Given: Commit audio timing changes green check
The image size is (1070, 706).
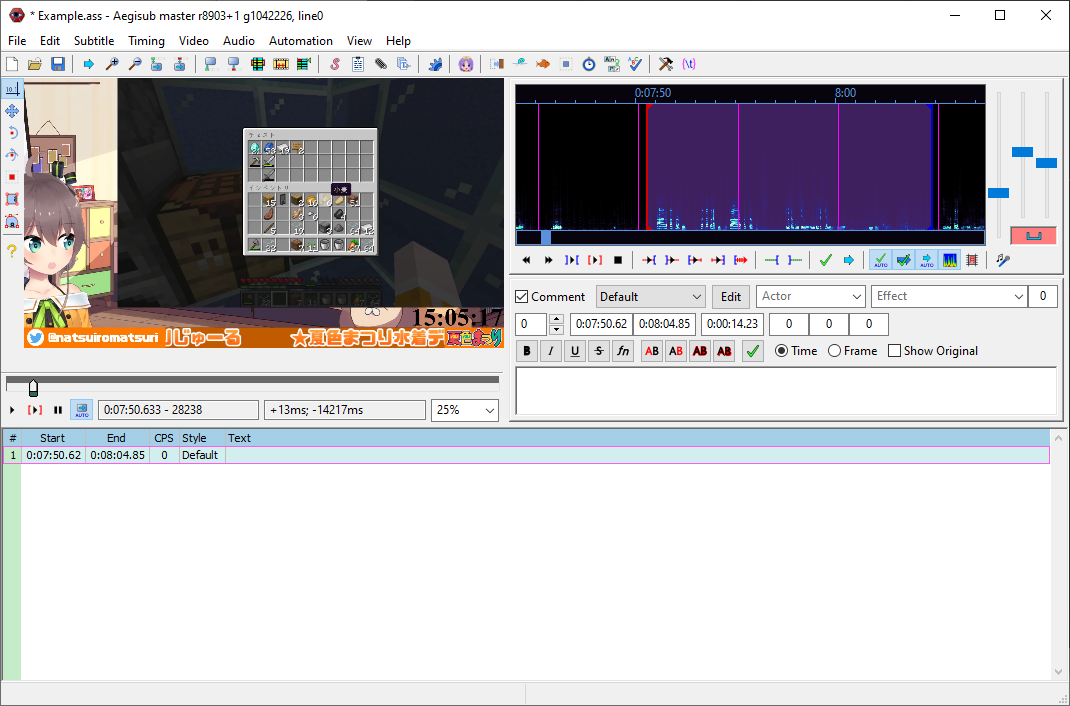Looking at the screenshot, I should tap(826, 260).
